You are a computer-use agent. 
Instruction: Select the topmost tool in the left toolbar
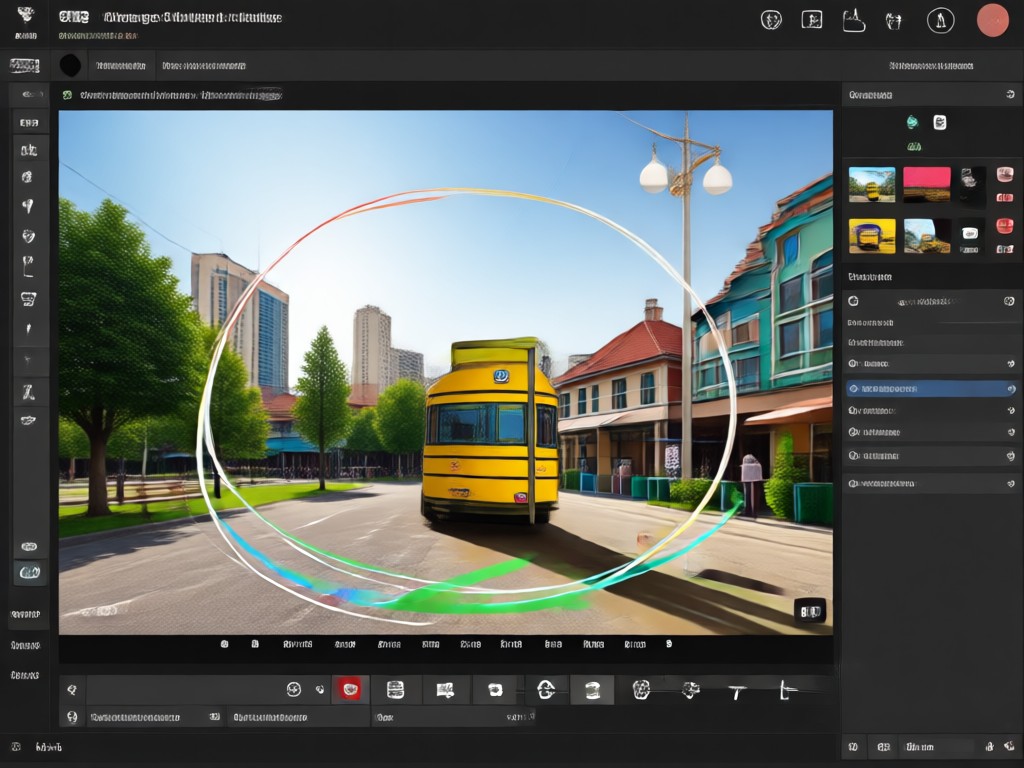tap(29, 95)
